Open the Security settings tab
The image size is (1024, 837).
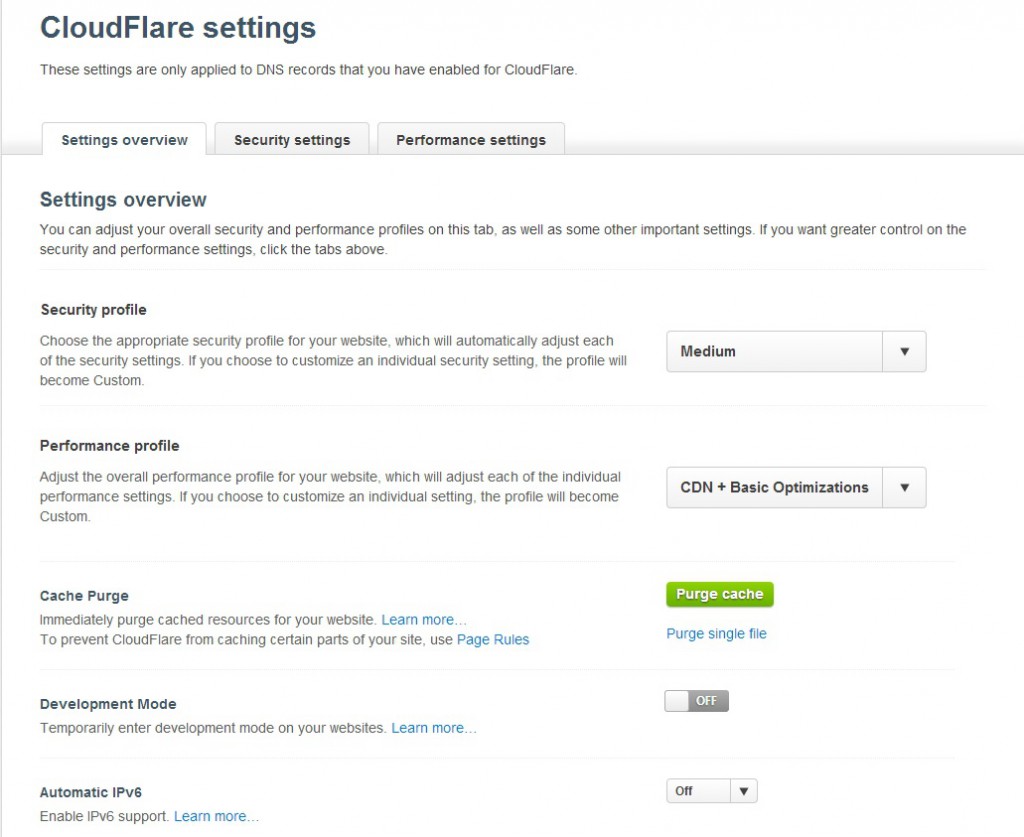[292, 139]
